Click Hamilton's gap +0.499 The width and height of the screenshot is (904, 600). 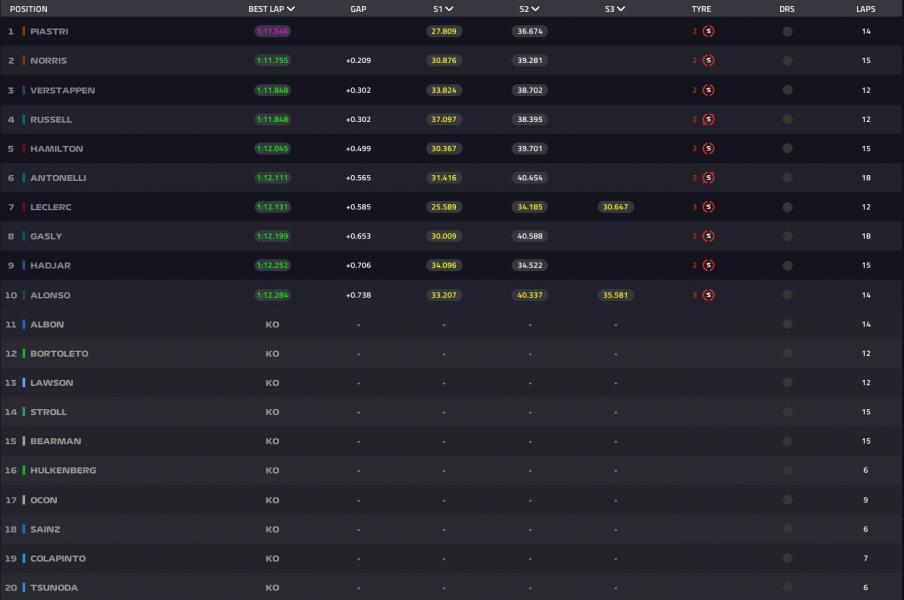tap(358, 149)
